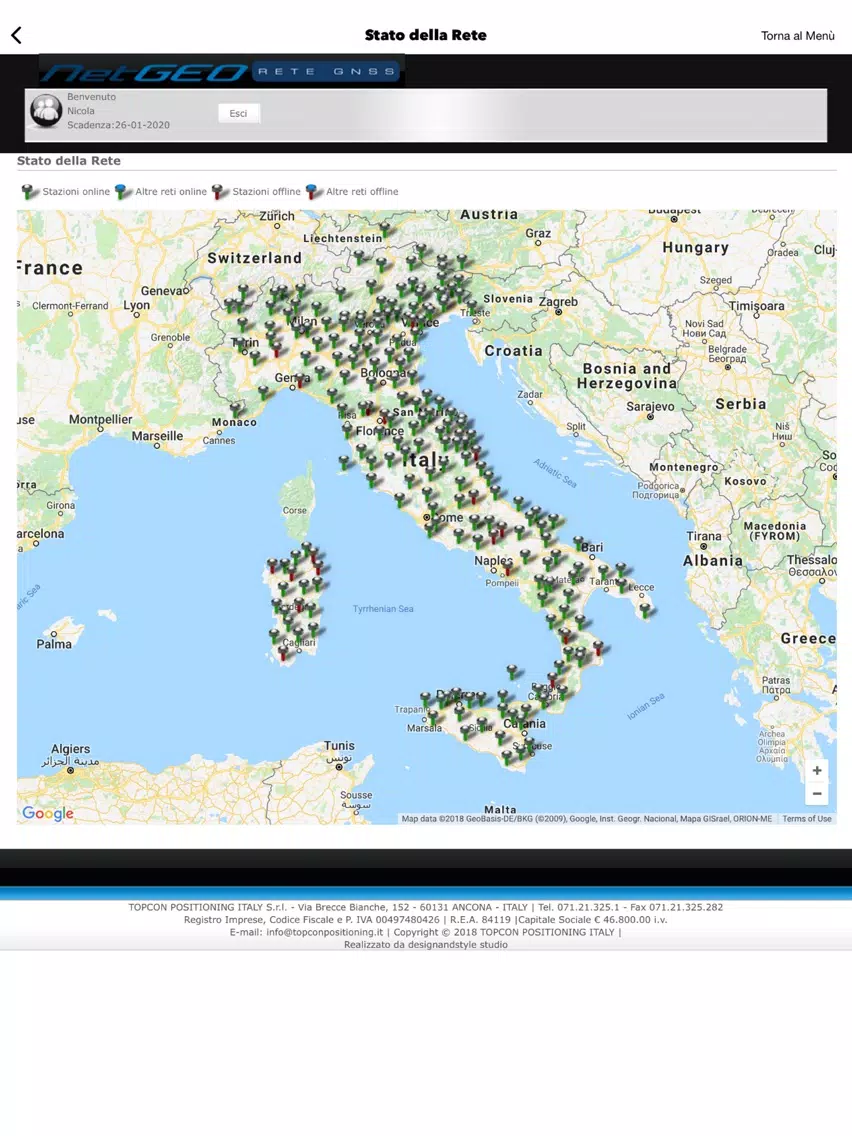Select the isolated island station north of Sicily
This screenshot has height=1136, width=852.
(512, 670)
